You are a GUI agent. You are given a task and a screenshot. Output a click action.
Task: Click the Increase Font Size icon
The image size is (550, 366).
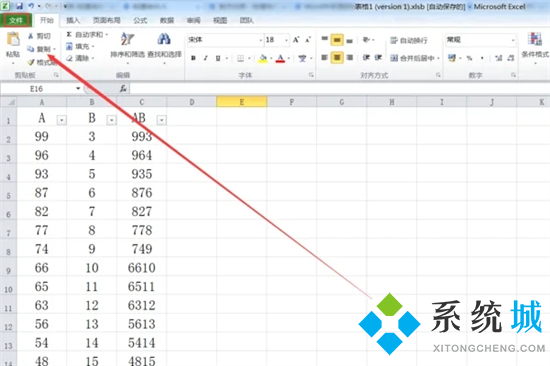point(296,40)
